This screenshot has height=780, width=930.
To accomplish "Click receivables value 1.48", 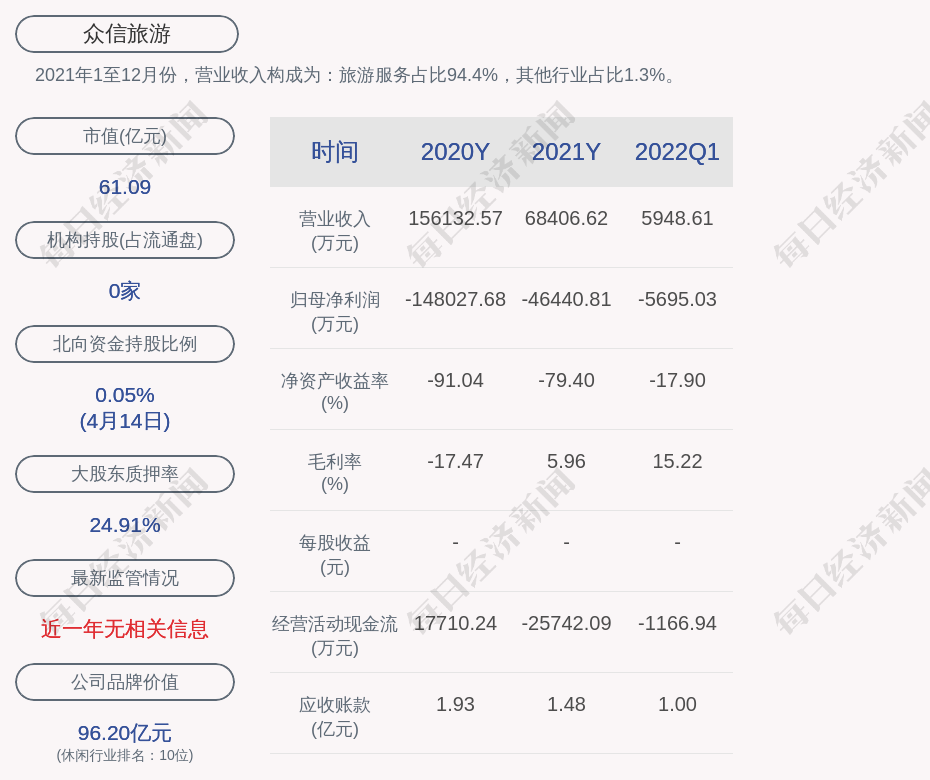I will coord(566,705).
